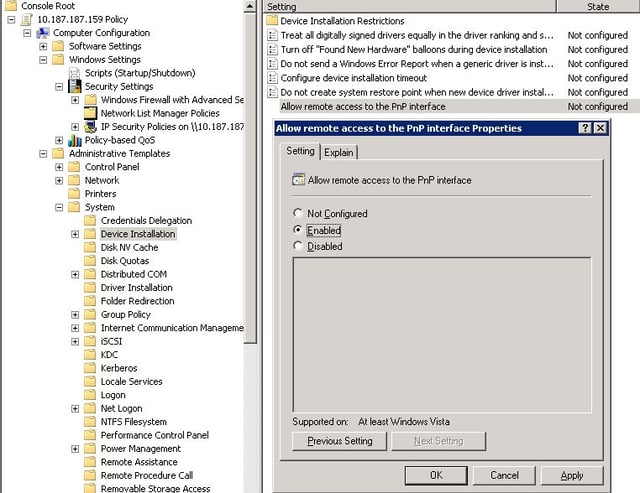Viewport: 640px width, 493px height.
Task: Expand the Network node
Action: 59,180
